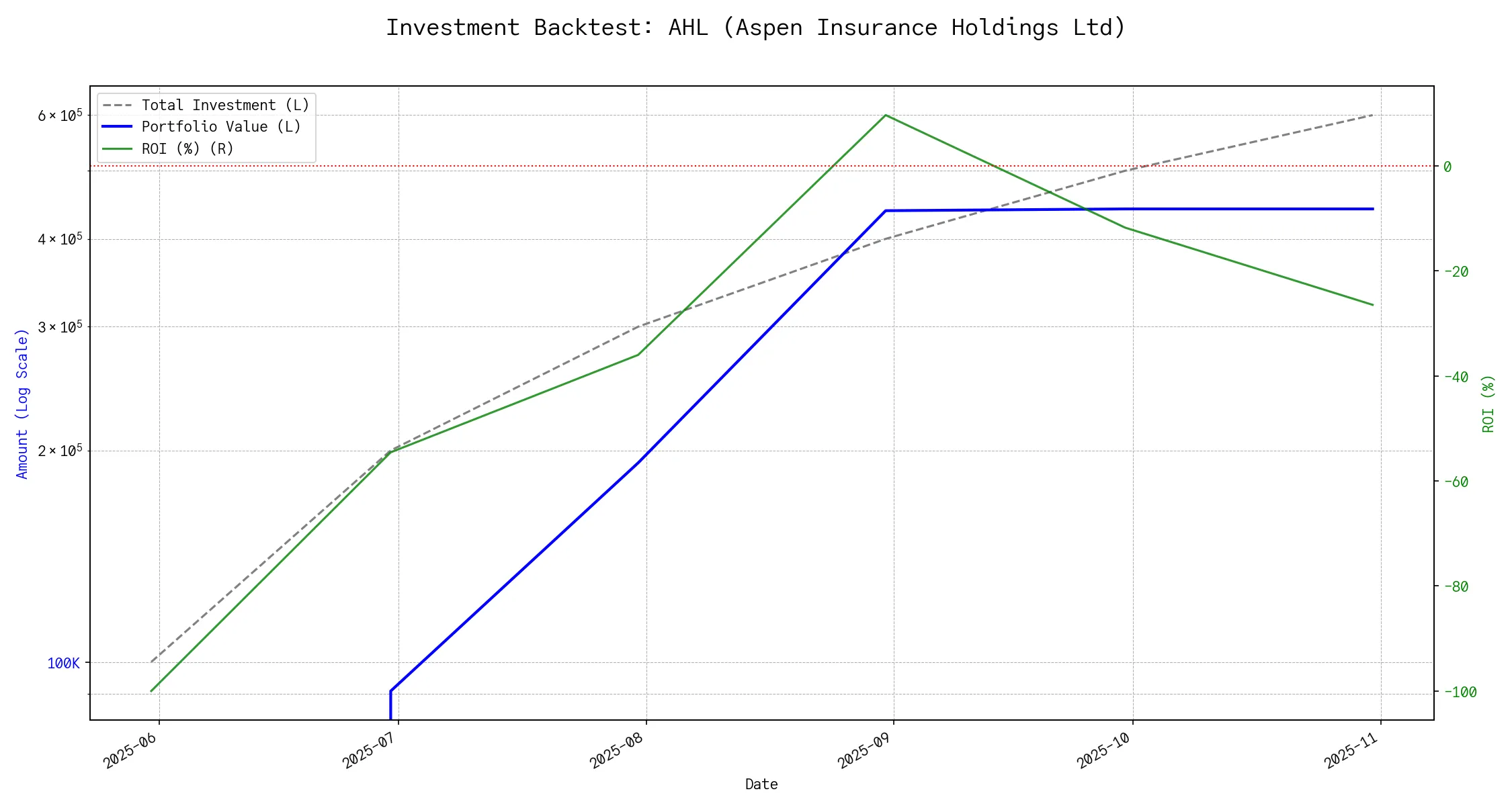
Task: Click the 2025-11 x-axis tick label
Action: pyautogui.click(x=1351, y=750)
